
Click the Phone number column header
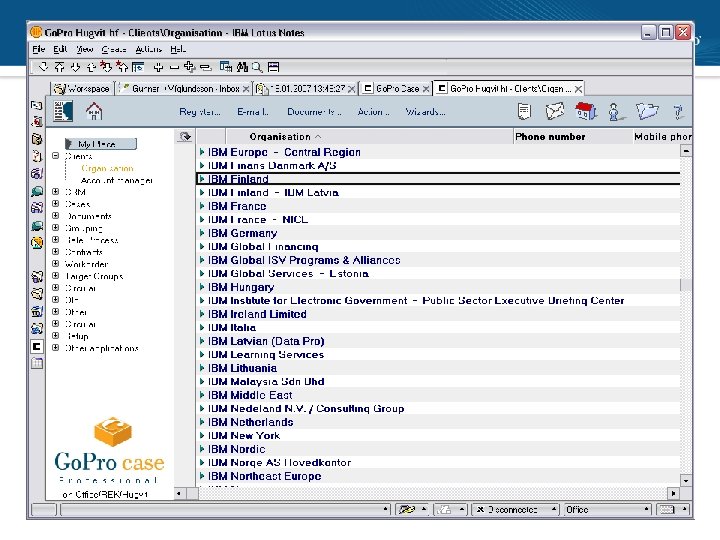(572, 136)
